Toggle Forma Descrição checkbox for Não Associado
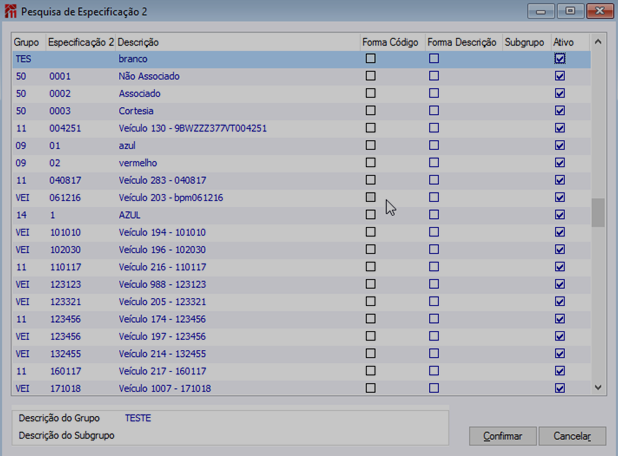 pos(434,76)
